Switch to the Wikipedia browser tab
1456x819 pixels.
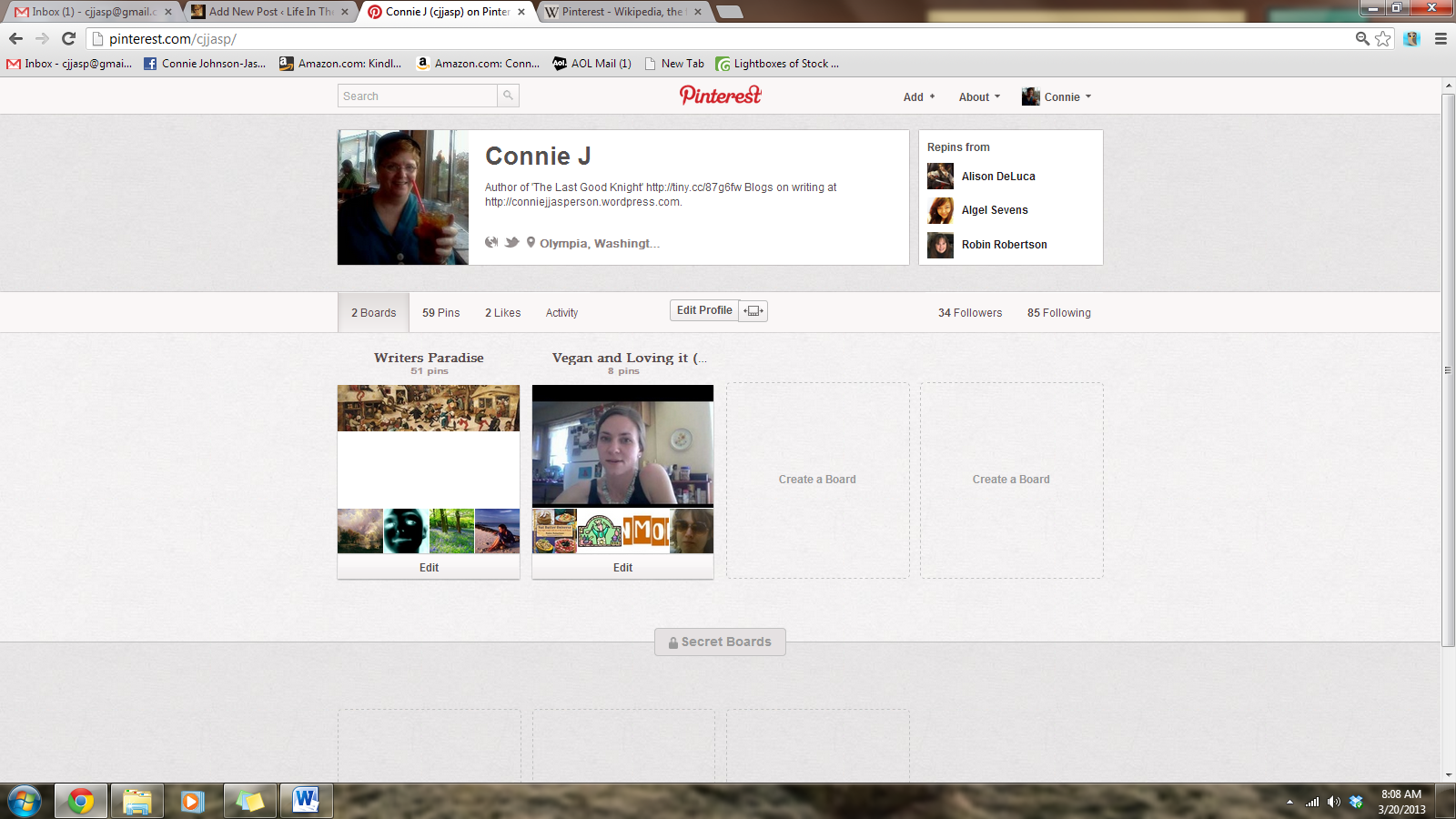point(622,12)
